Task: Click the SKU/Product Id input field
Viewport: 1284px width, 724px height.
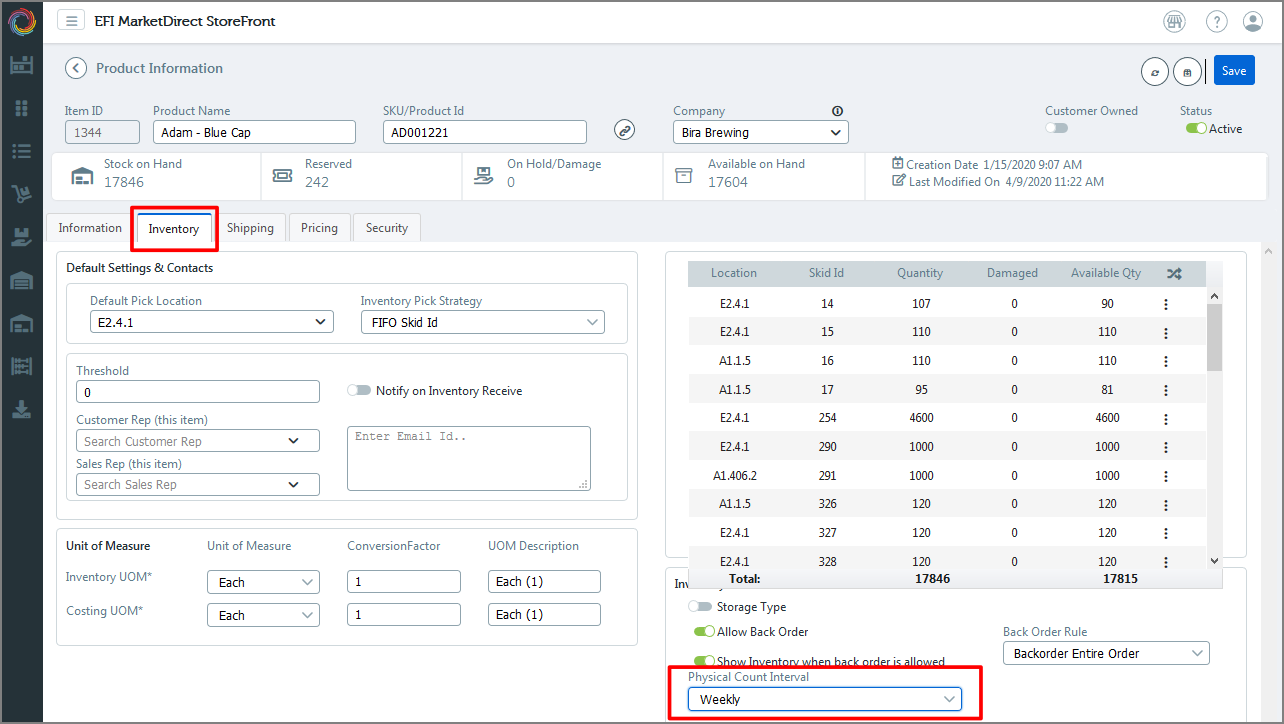Action: coord(485,132)
